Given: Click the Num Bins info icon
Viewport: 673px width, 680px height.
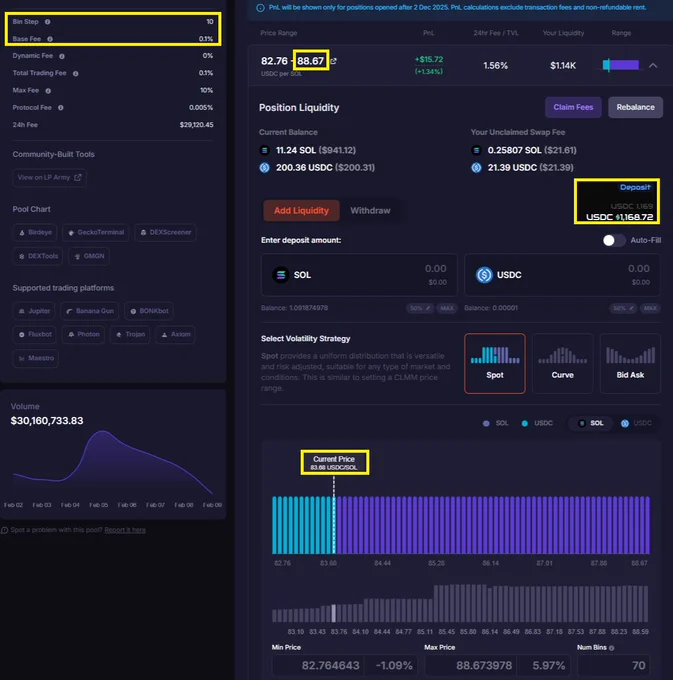Looking at the screenshot, I should click(x=611, y=648).
